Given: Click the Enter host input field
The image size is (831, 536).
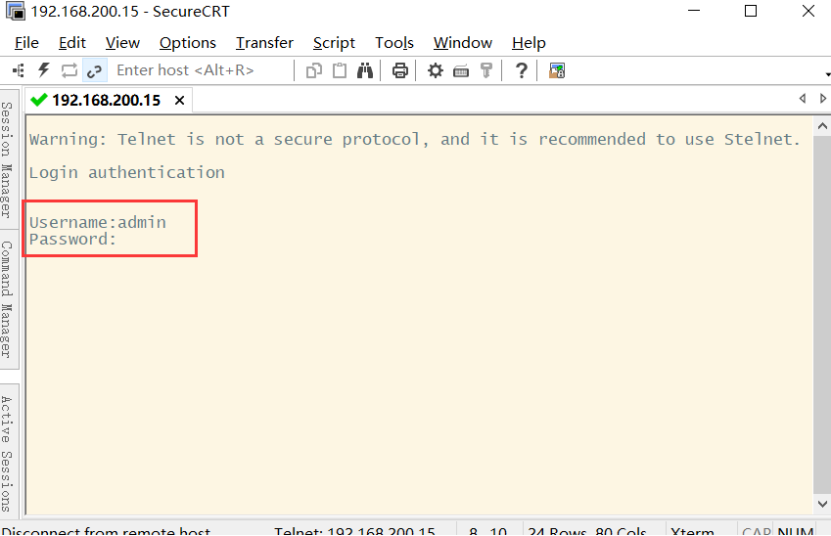Looking at the screenshot, I should point(201,70).
